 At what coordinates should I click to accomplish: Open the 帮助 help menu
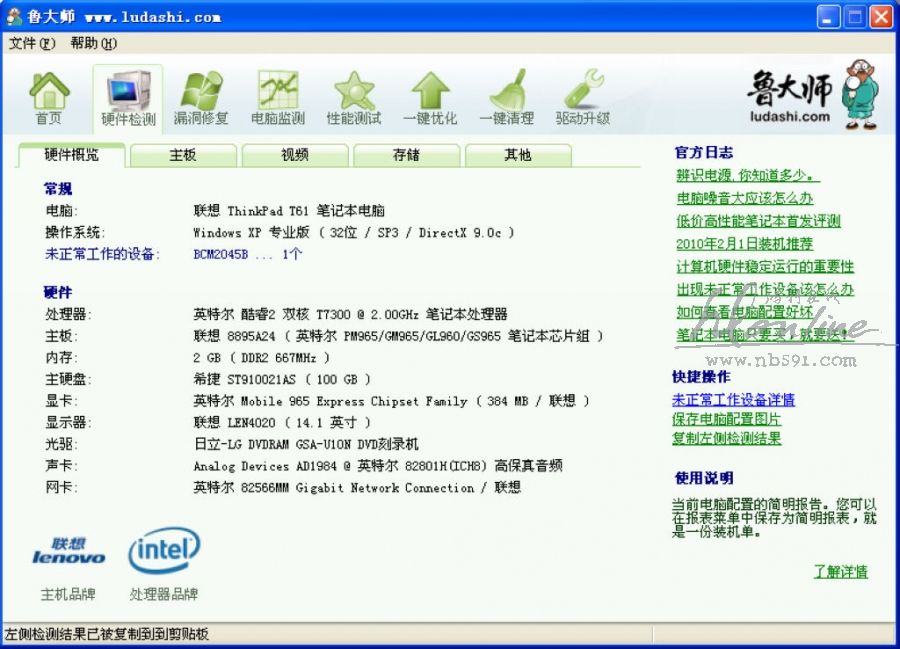coord(93,43)
